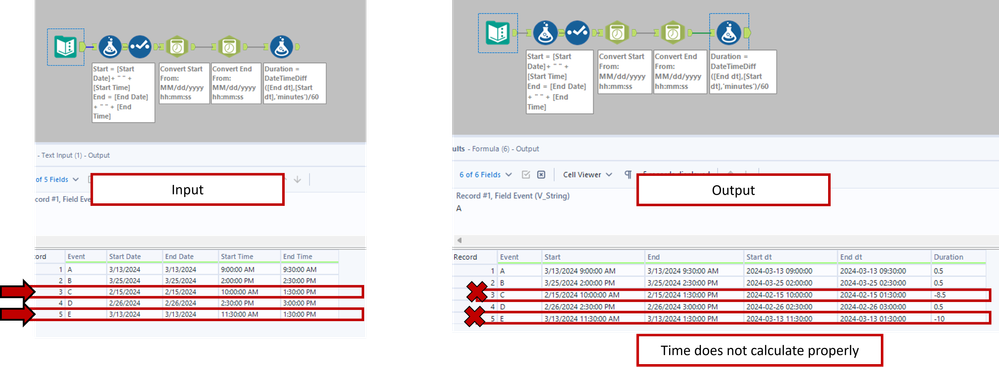
Task: Click the 3/25/2024 Start Date cell in row B
Action: click(133, 281)
